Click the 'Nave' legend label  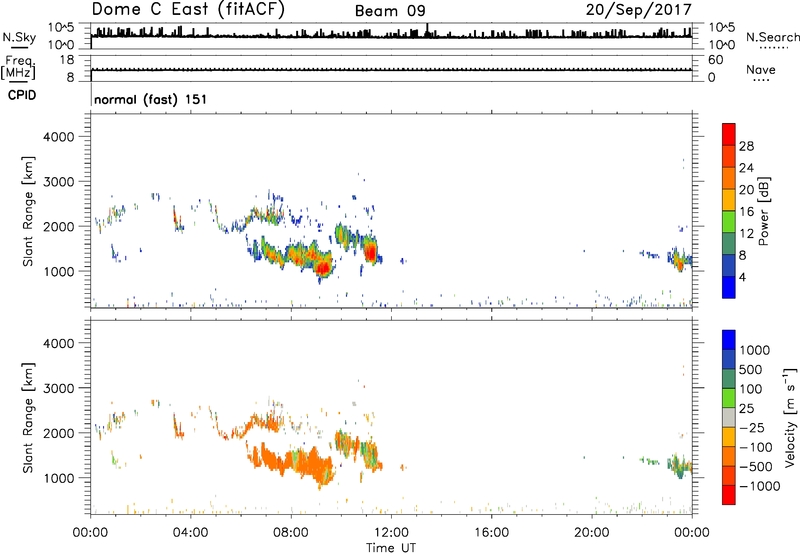click(x=761, y=69)
